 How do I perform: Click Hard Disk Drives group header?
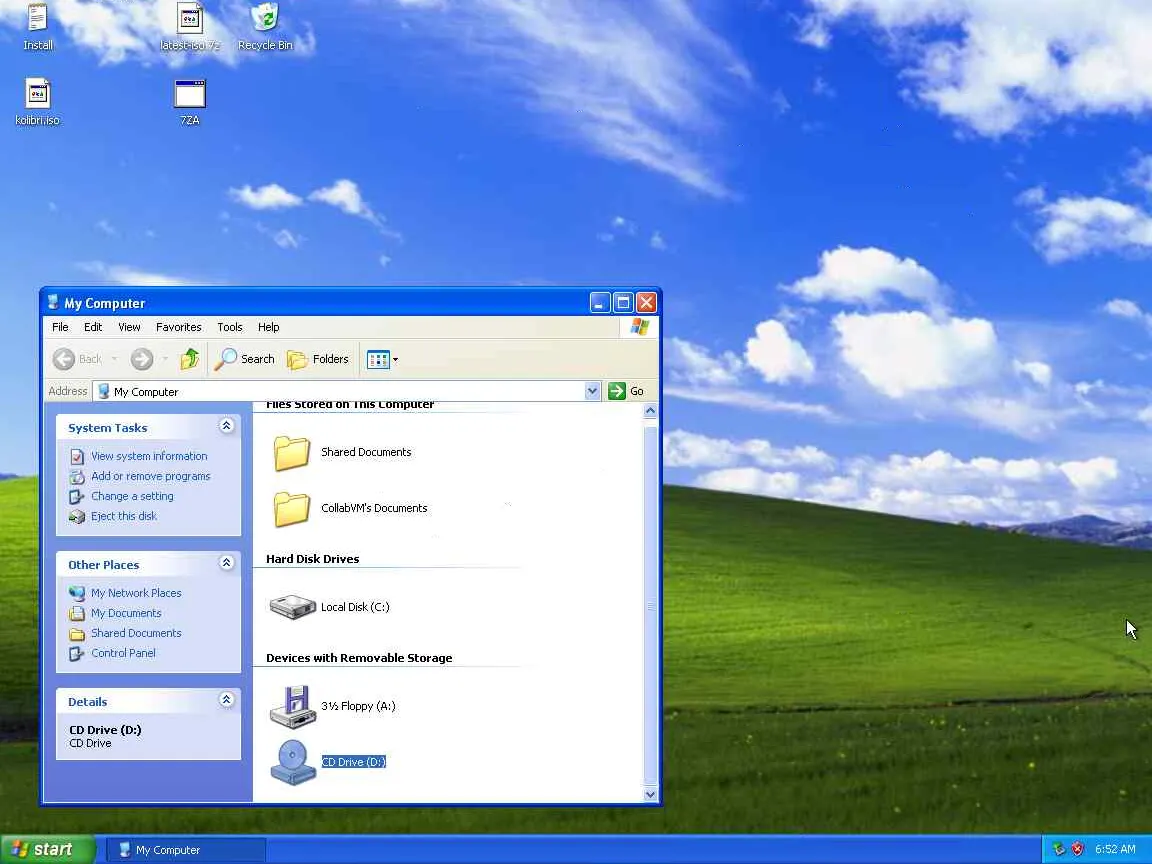(312, 559)
